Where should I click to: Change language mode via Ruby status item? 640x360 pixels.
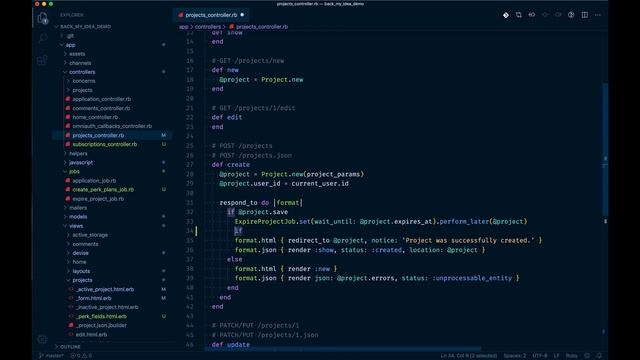[571, 356]
